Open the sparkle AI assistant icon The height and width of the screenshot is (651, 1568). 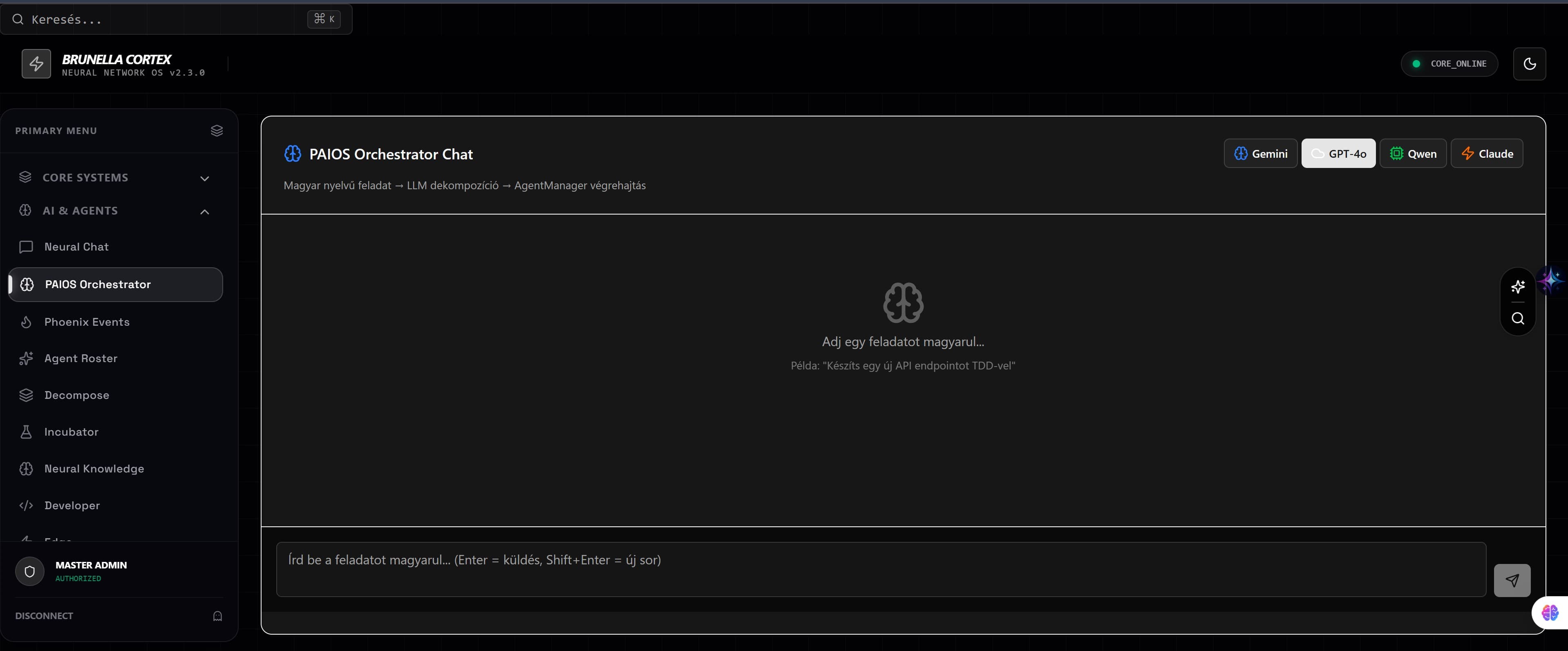tap(1517, 286)
